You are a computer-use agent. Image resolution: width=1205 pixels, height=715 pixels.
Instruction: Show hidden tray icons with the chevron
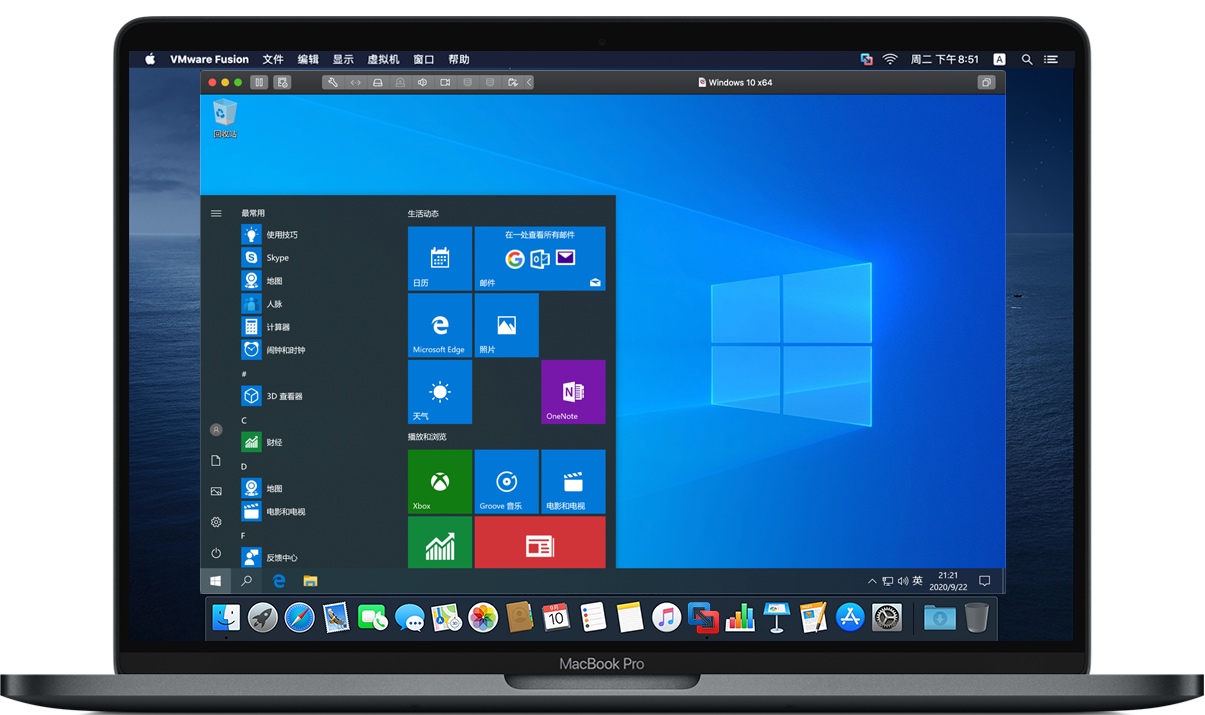coord(873,581)
